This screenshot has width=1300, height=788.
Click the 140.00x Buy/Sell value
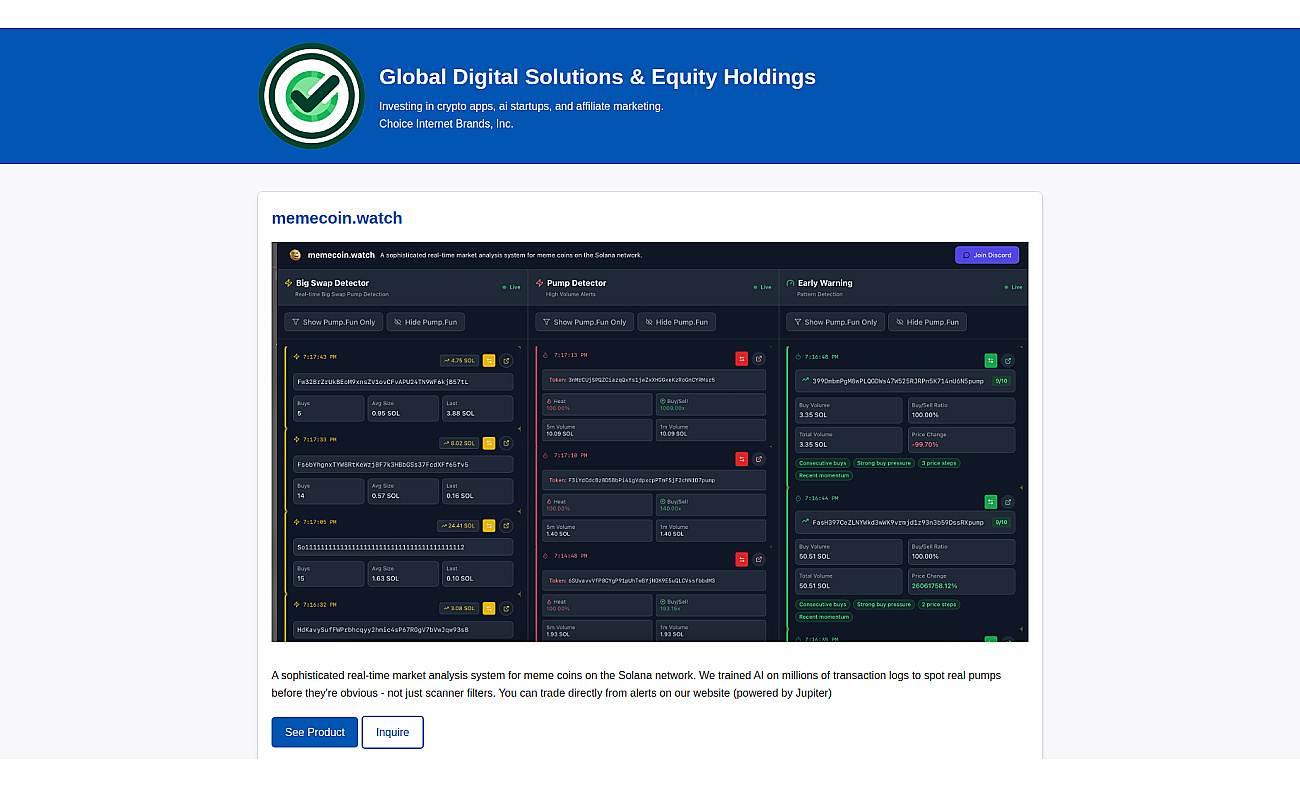tap(671, 508)
